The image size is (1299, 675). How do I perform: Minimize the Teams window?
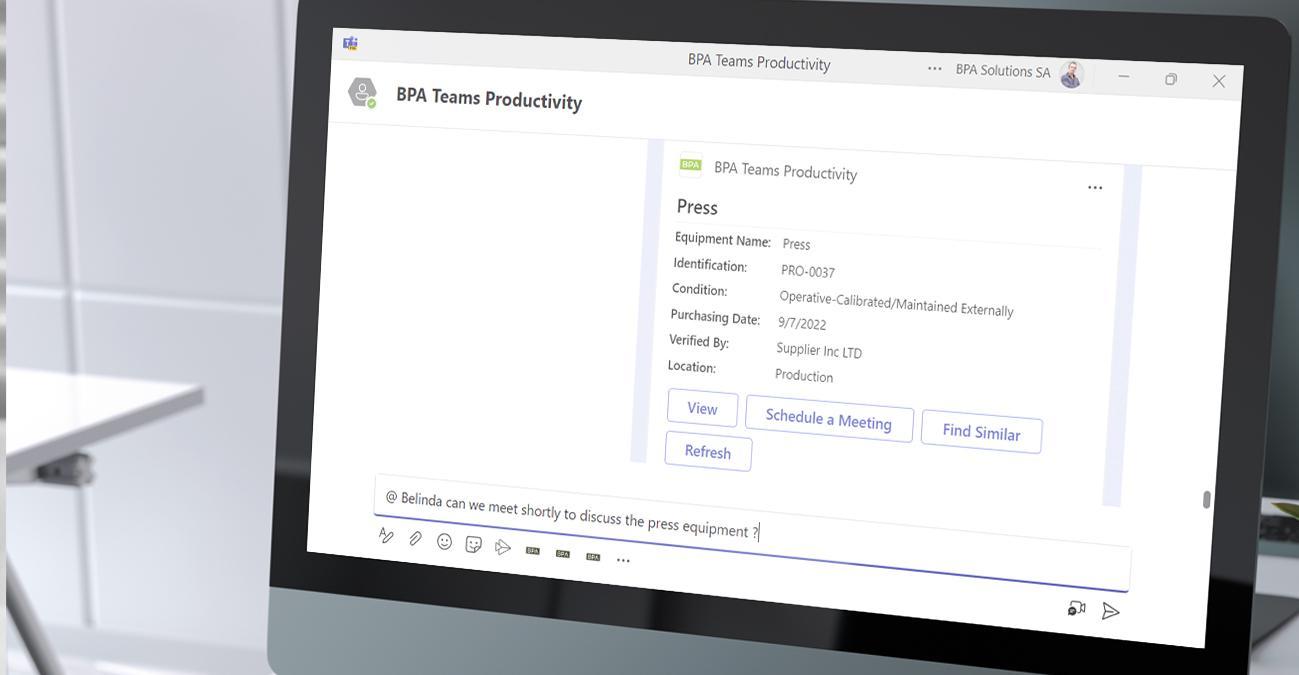pos(1123,77)
